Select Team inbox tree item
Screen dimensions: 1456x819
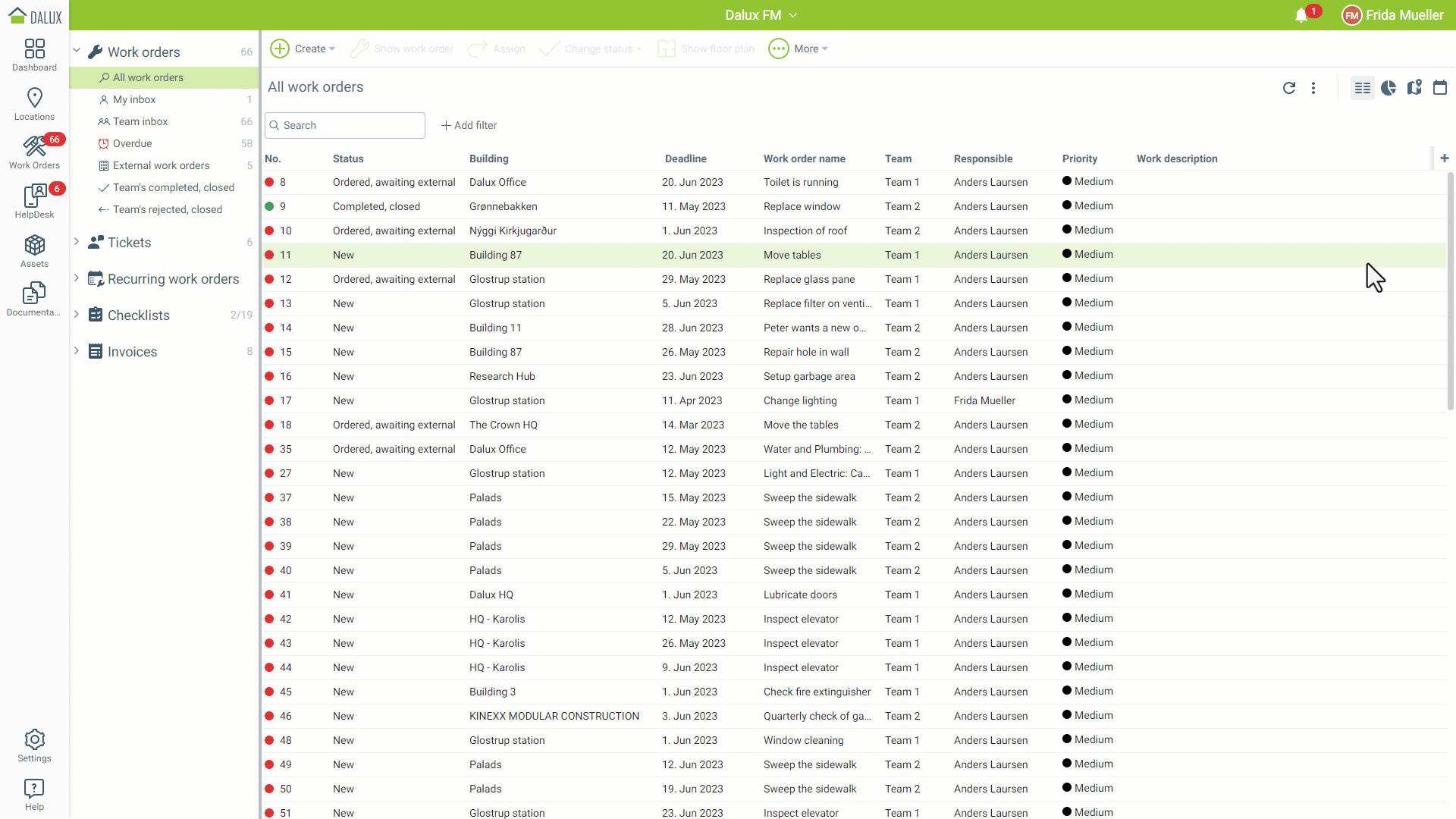[140, 121]
